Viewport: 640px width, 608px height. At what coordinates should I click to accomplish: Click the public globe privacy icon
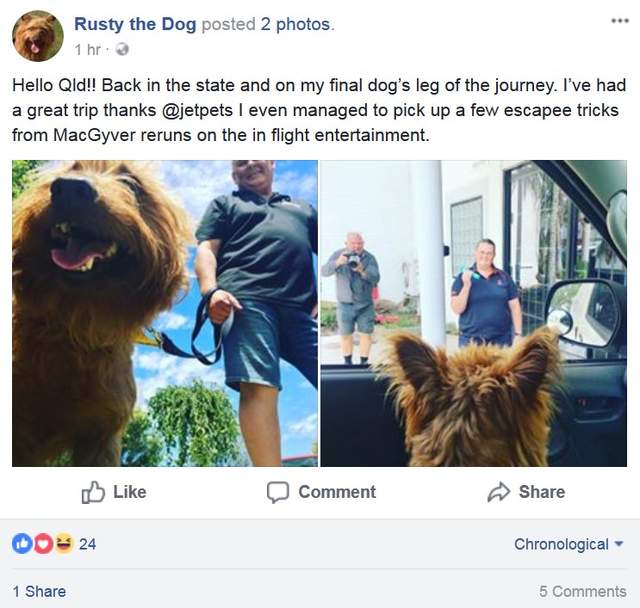coord(122,48)
